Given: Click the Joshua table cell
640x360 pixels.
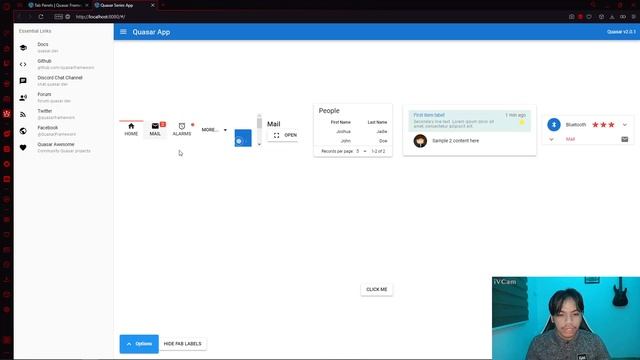Looking at the screenshot, I should pos(344,131).
